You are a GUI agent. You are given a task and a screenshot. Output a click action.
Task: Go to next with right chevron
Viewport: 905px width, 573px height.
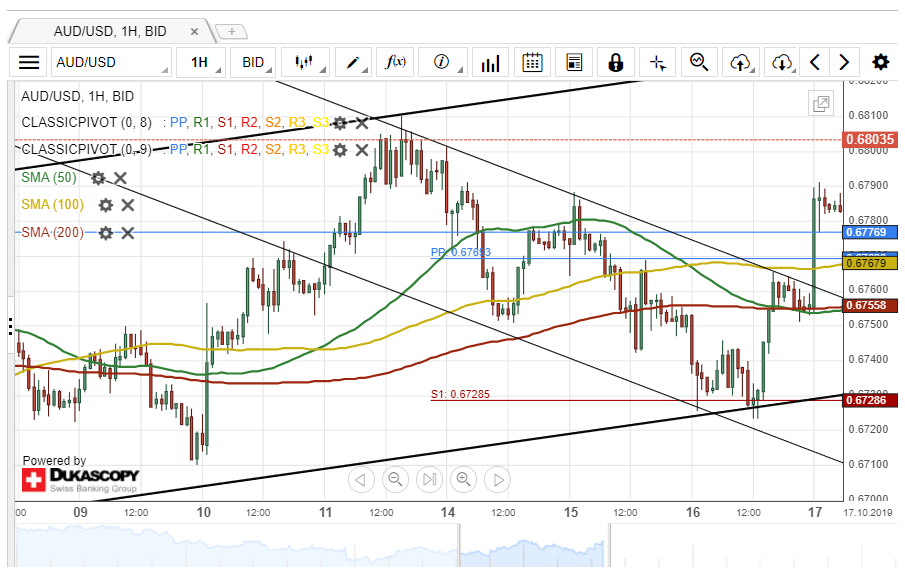[x=844, y=62]
